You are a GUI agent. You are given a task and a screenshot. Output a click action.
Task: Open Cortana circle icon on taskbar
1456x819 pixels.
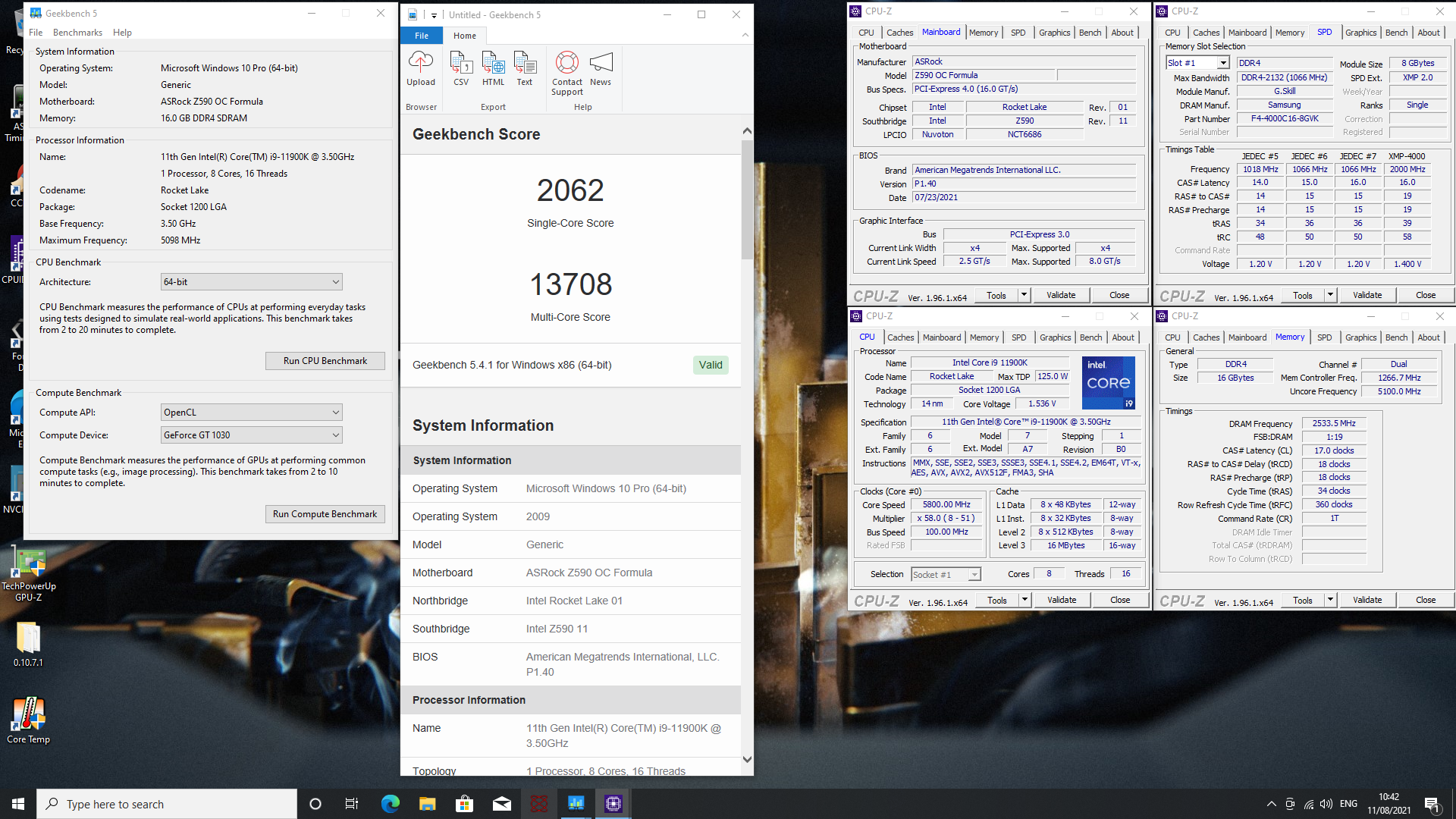[315, 804]
